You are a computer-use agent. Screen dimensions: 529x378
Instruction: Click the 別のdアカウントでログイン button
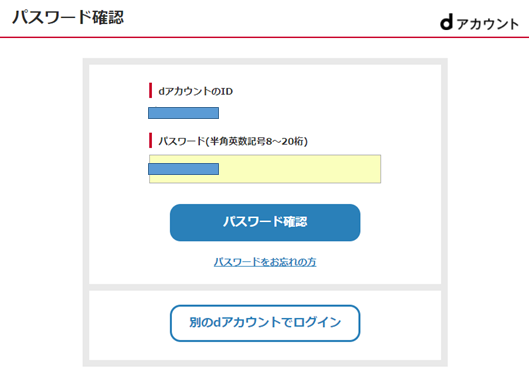click(x=265, y=323)
